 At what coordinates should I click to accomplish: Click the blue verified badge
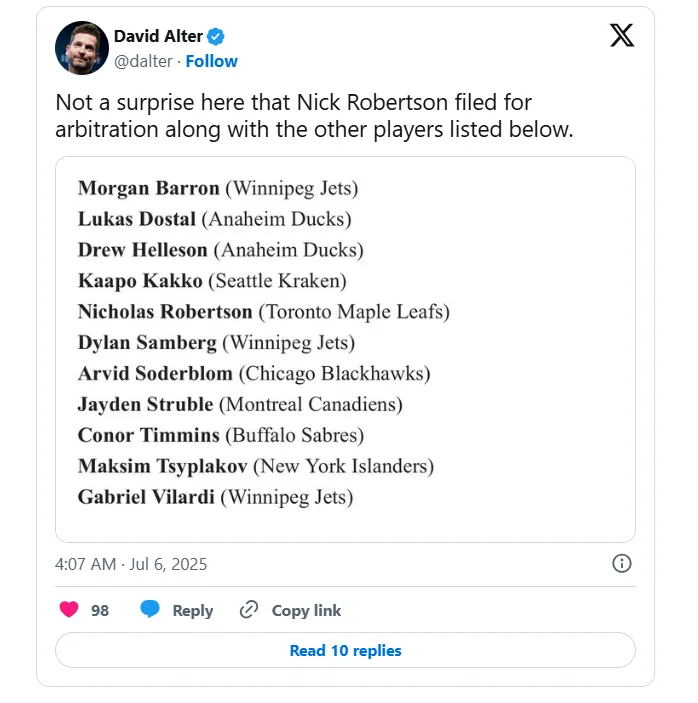pyautogui.click(x=216, y=37)
